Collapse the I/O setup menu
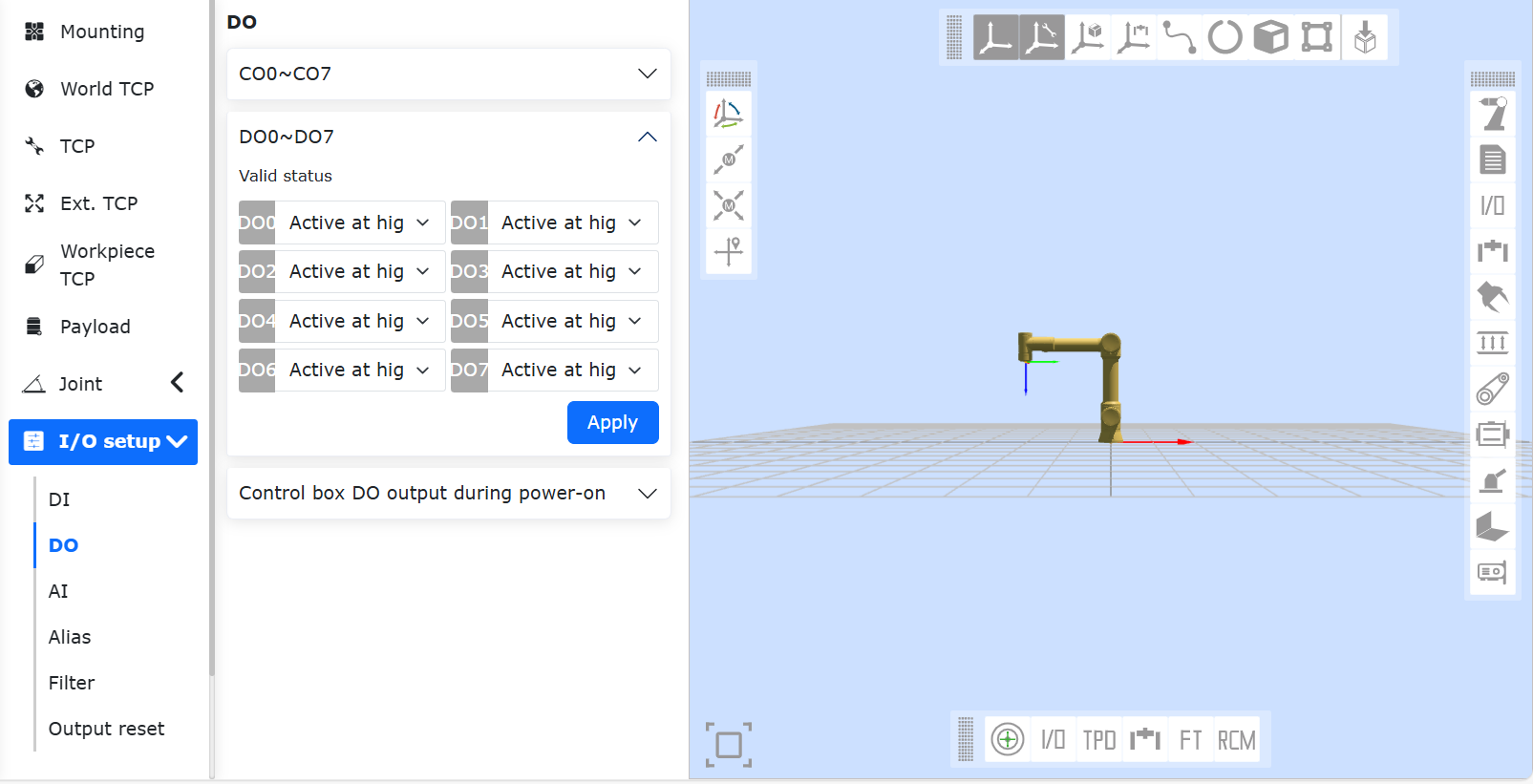Viewport: 1533px width, 784px height. pos(103,442)
